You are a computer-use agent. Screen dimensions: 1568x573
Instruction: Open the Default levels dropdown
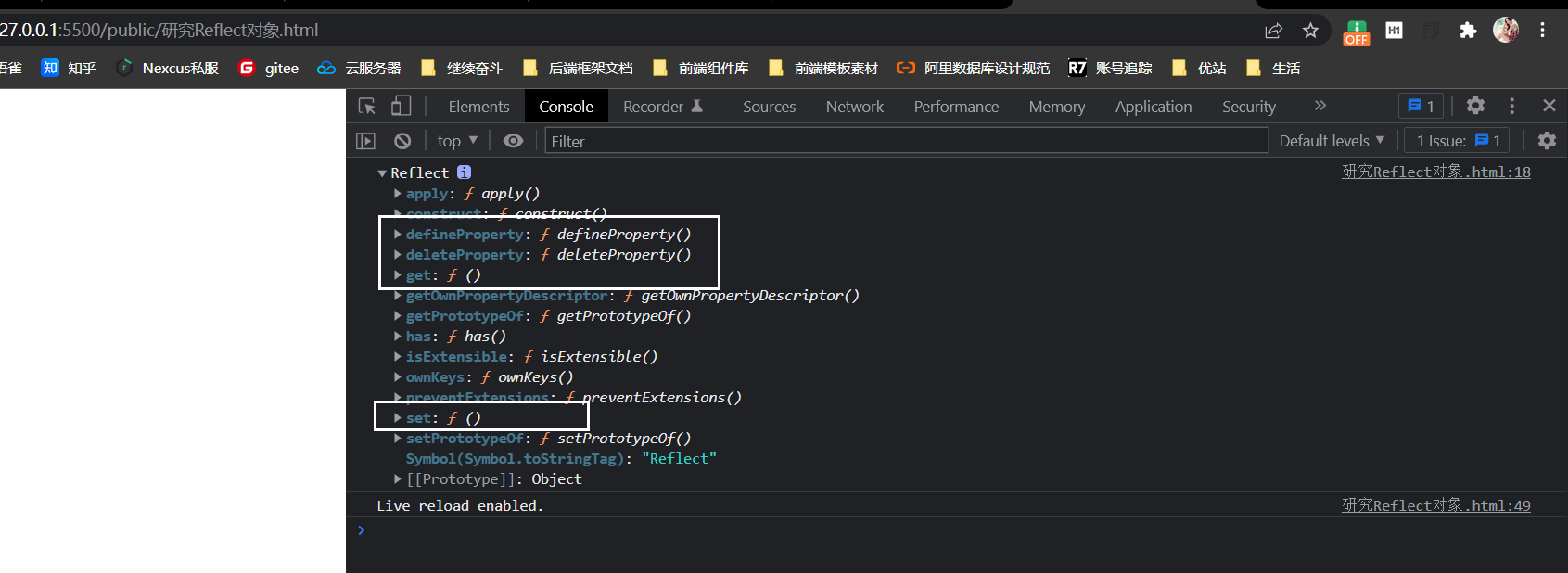click(x=1332, y=141)
